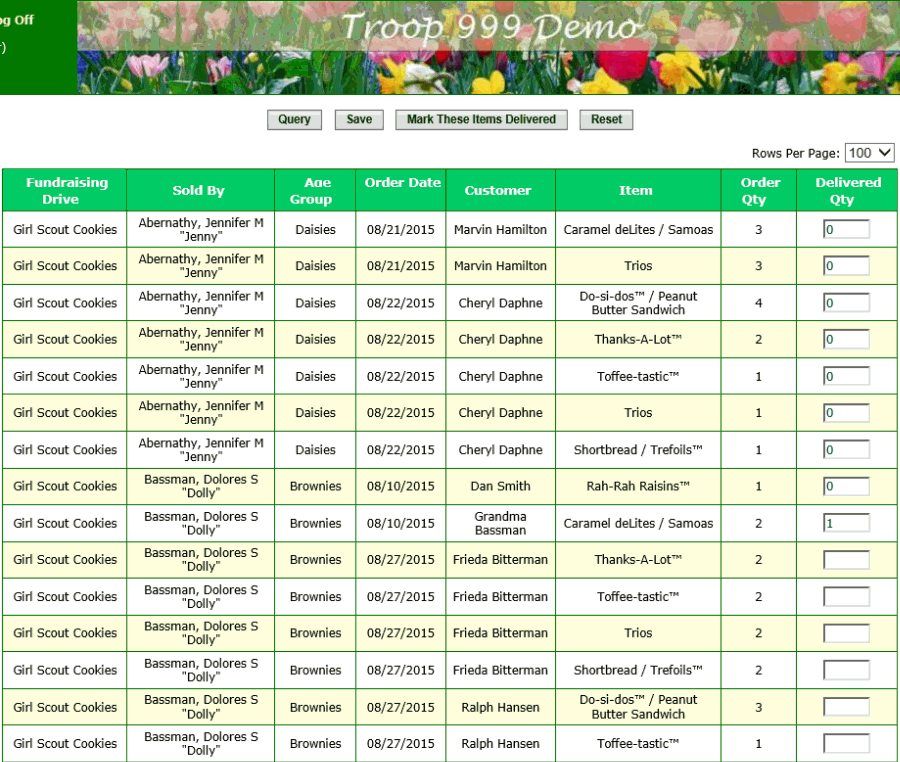Edit Delivered Qty for Cheryl Daphne Do-si-dos
Image resolution: width=900 pixels, height=762 pixels.
pyautogui.click(x=846, y=303)
